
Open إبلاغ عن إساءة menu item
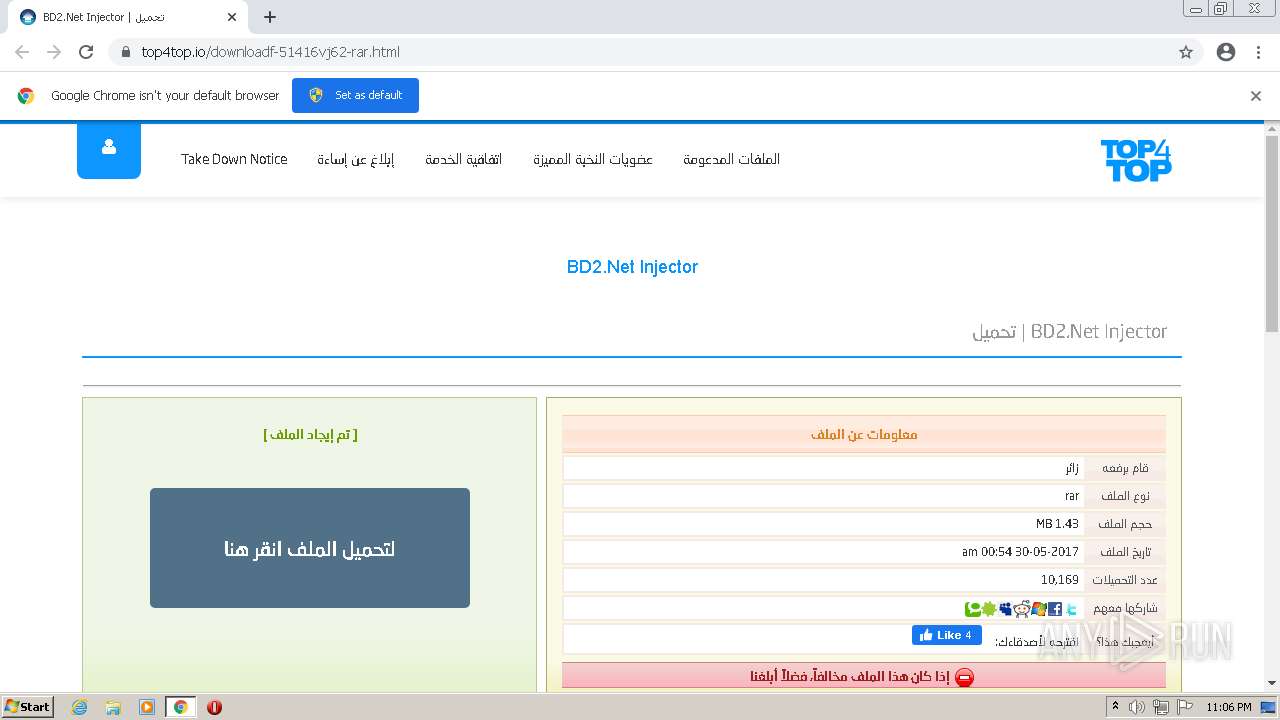[356, 159]
